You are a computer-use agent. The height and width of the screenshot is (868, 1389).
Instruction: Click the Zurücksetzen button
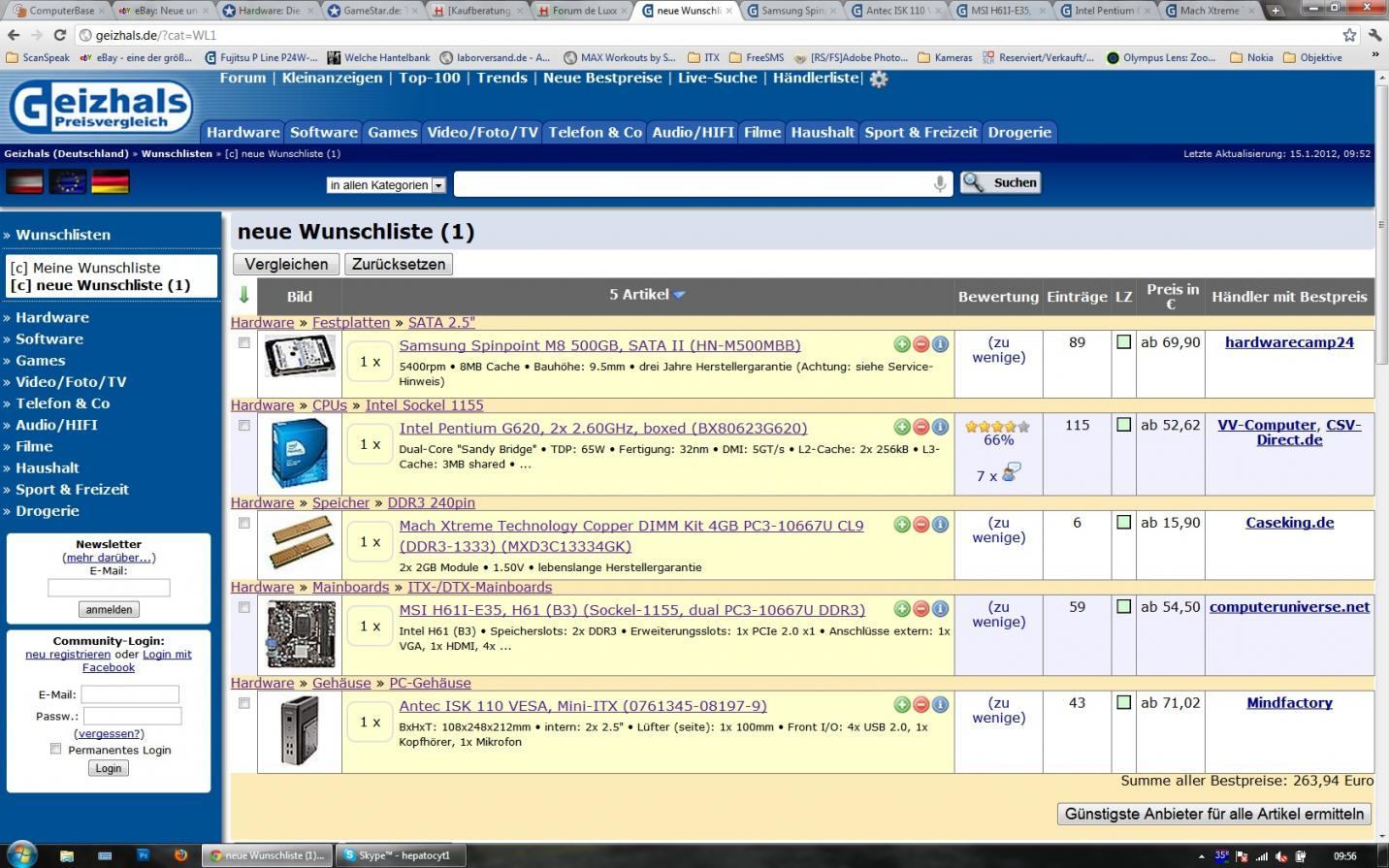399,264
